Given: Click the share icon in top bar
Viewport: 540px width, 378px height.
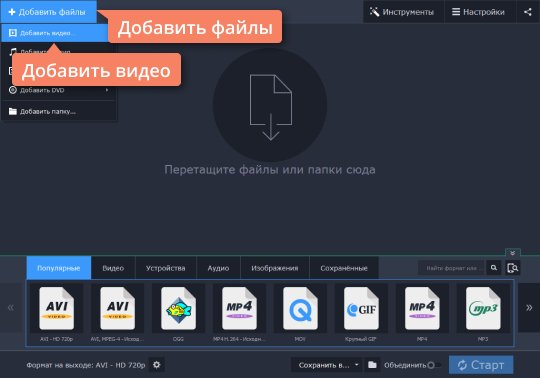Looking at the screenshot, I should tap(528, 12).
